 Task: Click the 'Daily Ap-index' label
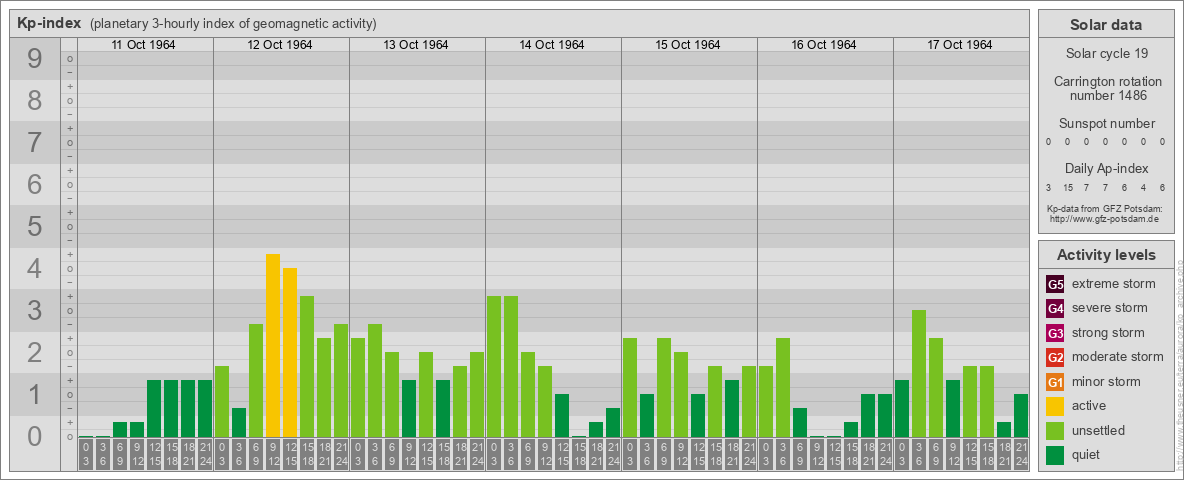point(1106,168)
